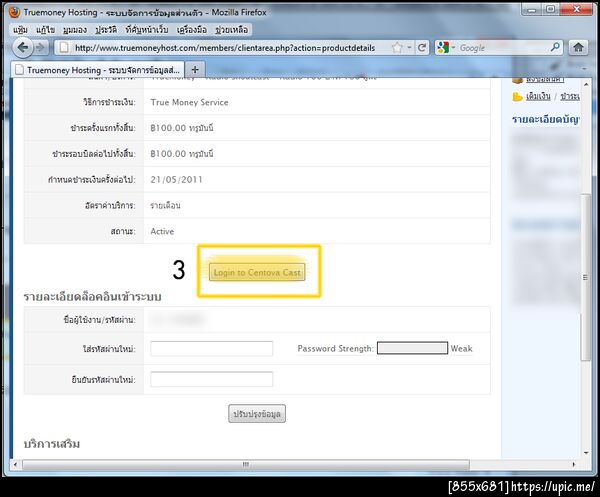600x497 pixels.
Task: Minimize the Firefox window
Action: (x=532, y=10)
